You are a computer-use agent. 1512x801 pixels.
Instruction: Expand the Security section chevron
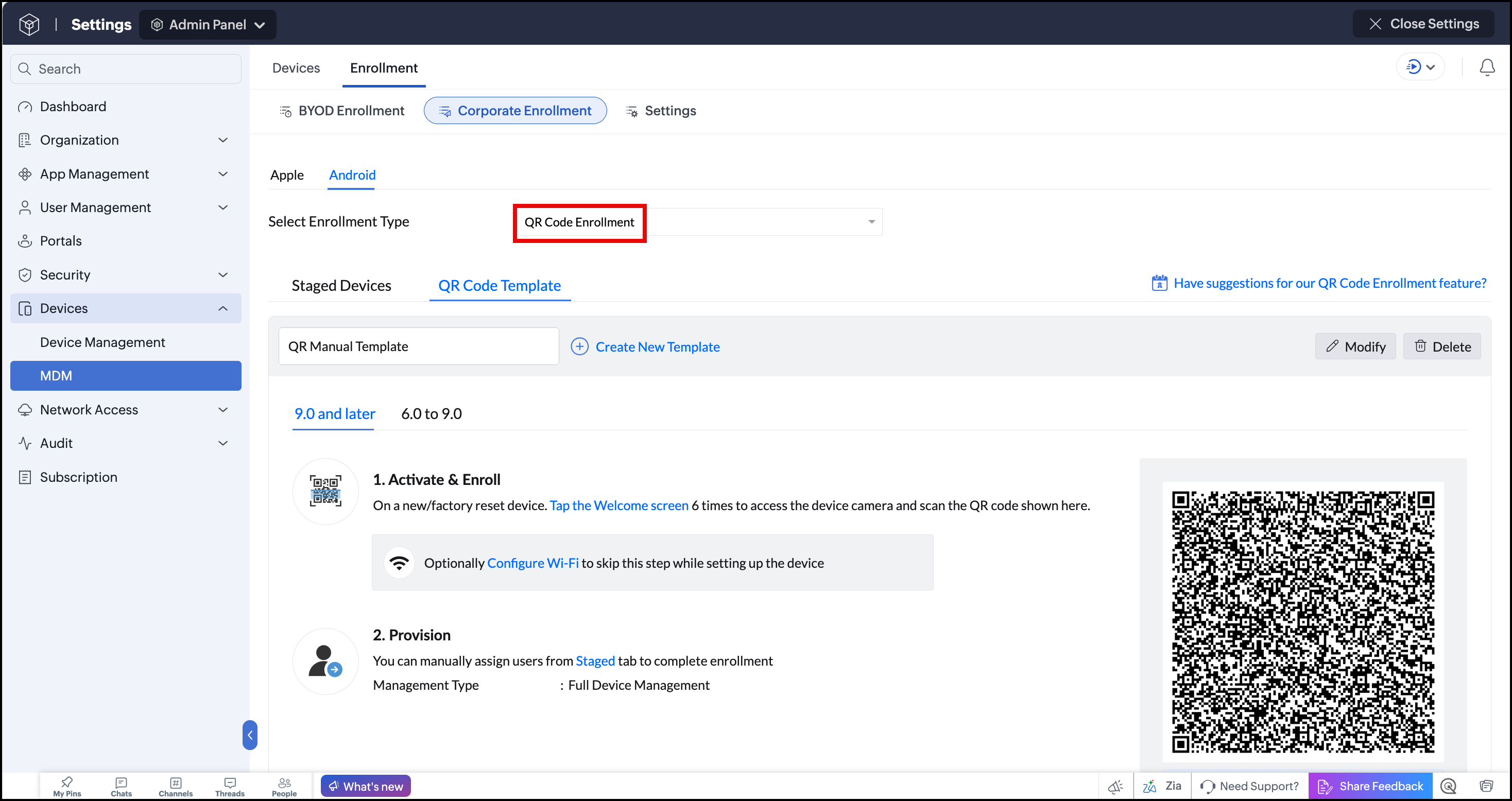pyautogui.click(x=223, y=274)
